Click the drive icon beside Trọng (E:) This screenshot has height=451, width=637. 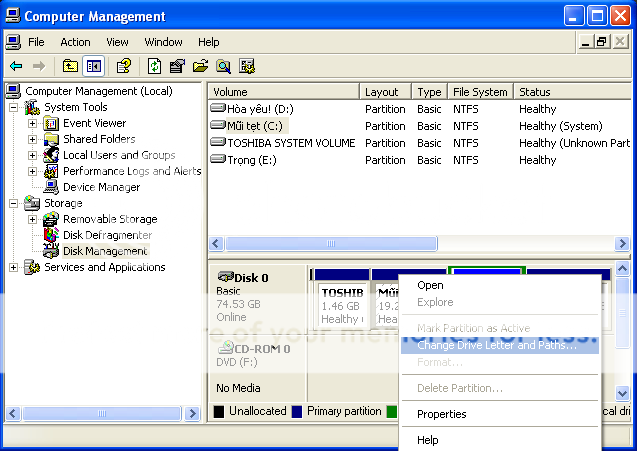[218, 159]
